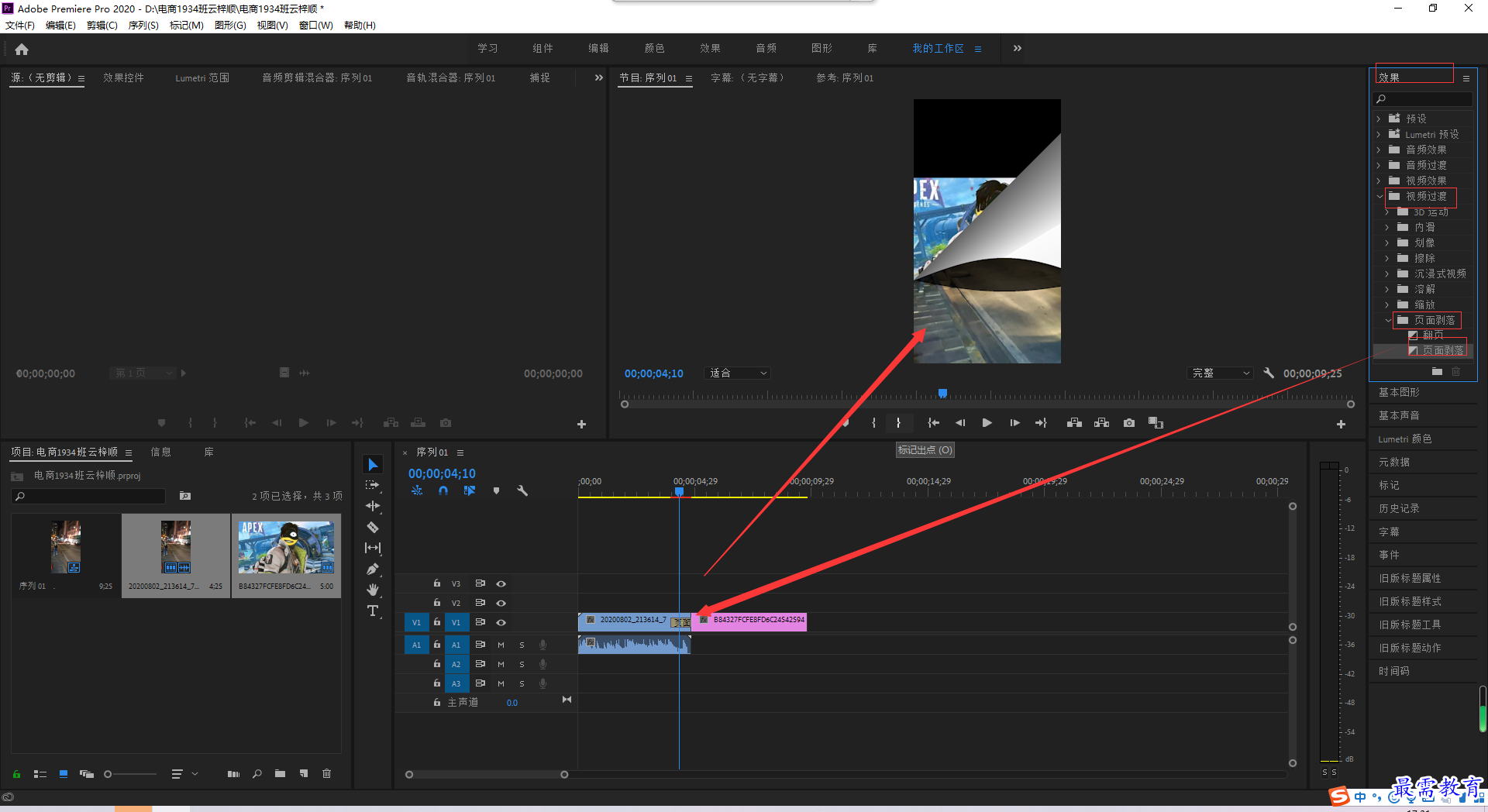Open the 信息 tab in project panel
Image resolution: width=1488 pixels, height=812 pixels.
point(160,452)
